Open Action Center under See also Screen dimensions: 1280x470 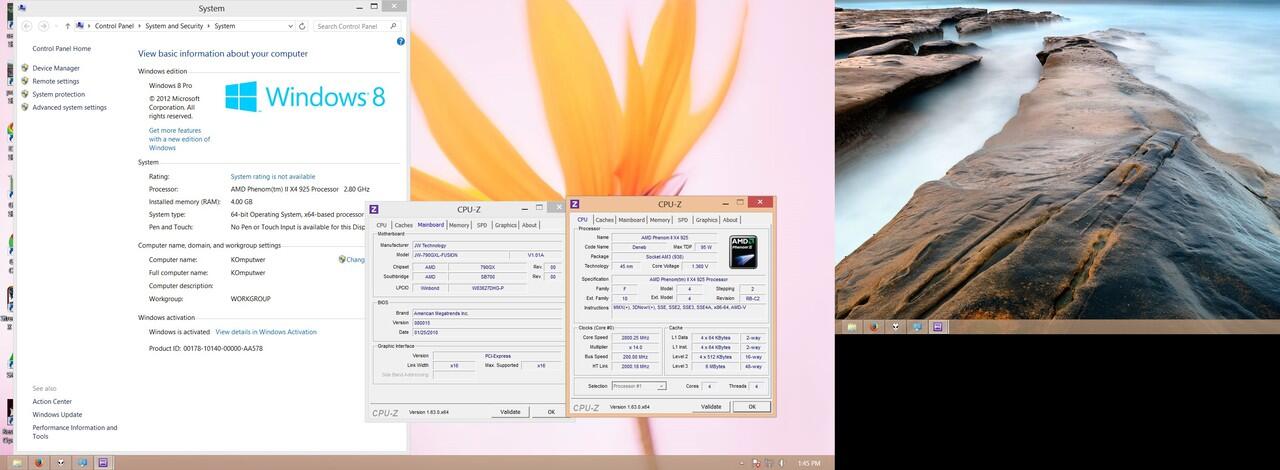pyautogui.click(x=52, y=401)
